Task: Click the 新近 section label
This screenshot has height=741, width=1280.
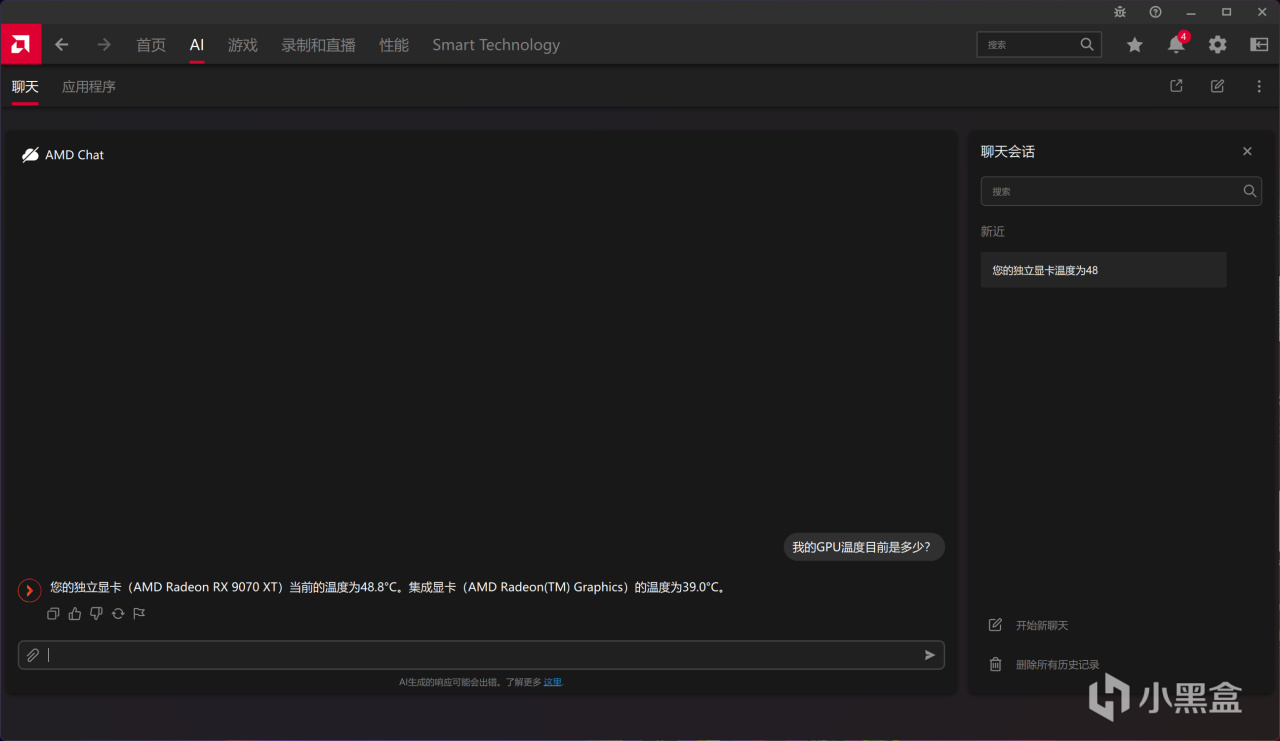Action: click(x=993, y=232)
